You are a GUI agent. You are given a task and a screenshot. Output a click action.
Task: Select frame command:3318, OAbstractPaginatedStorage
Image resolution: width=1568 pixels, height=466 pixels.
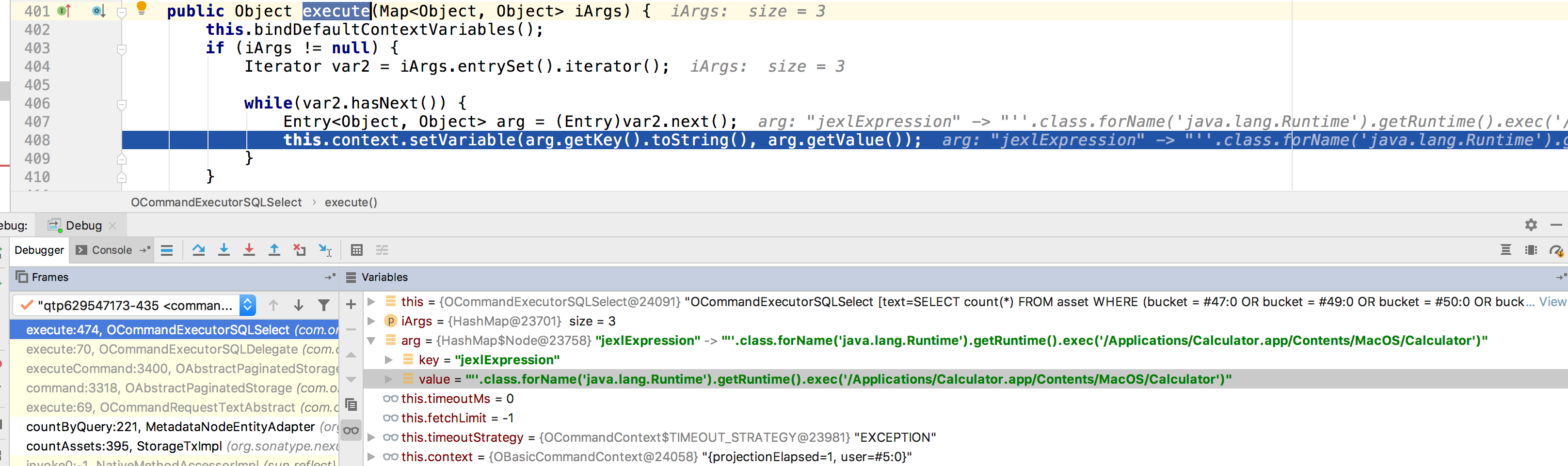tap(174, 388)
